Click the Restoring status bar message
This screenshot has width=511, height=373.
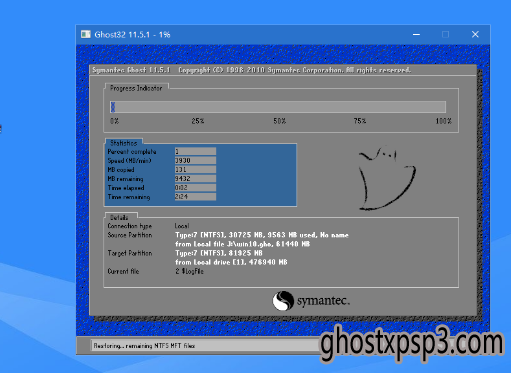point(144,346)
